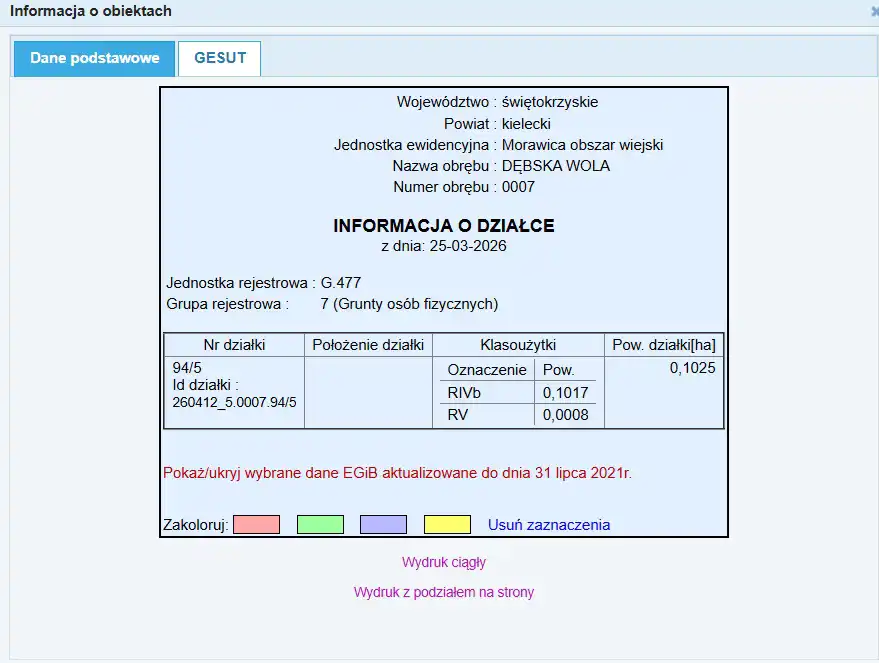Screen dimensions: 879x663
Task: Open the Wydruk ciągły printout
Action: pos(444,562)
